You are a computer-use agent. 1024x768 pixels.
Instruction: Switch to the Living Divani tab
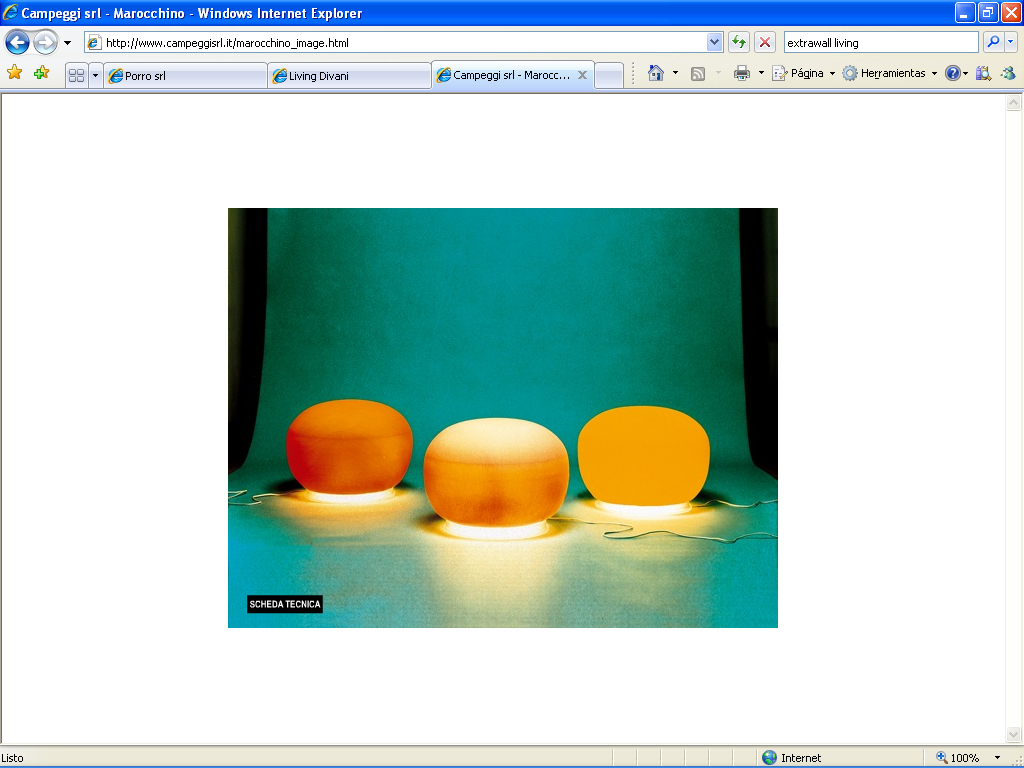[x=349, y=76]
